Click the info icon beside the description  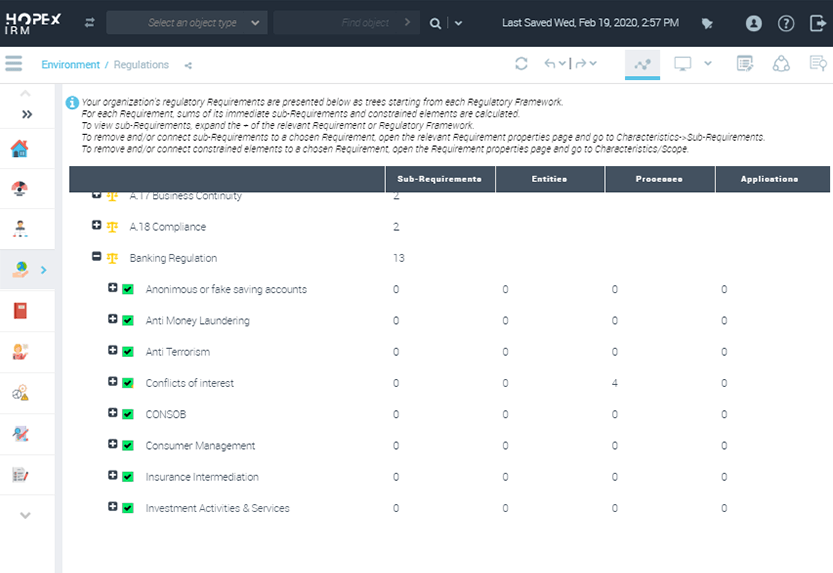coord(72,102)
